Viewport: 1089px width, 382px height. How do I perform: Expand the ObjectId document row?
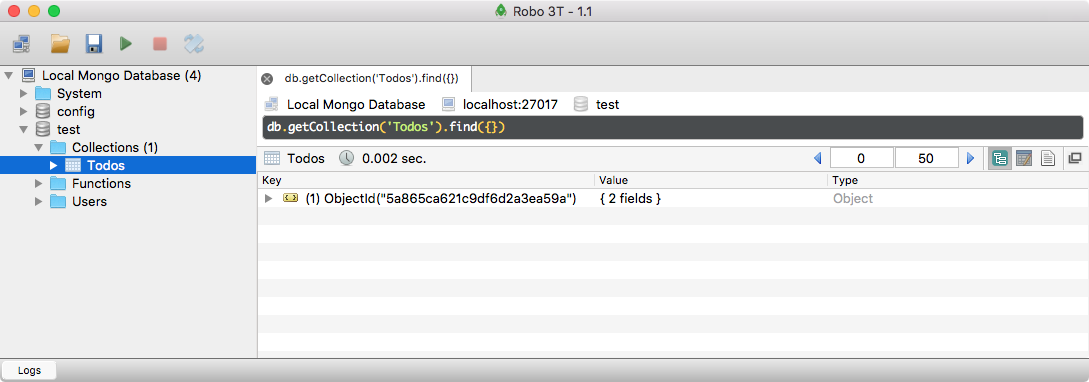coord(269,199)
